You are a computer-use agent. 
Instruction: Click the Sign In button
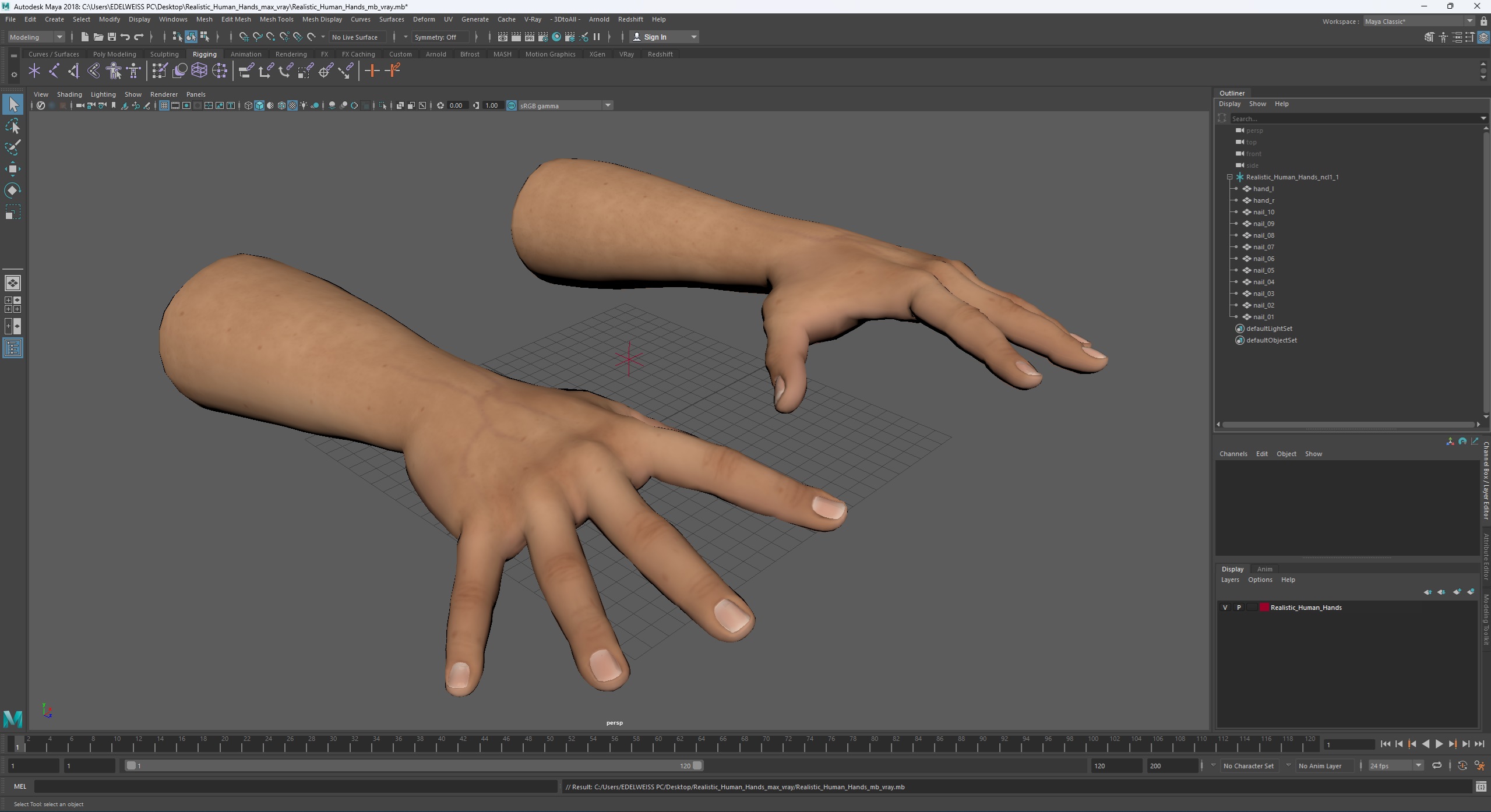coord(656,36)
